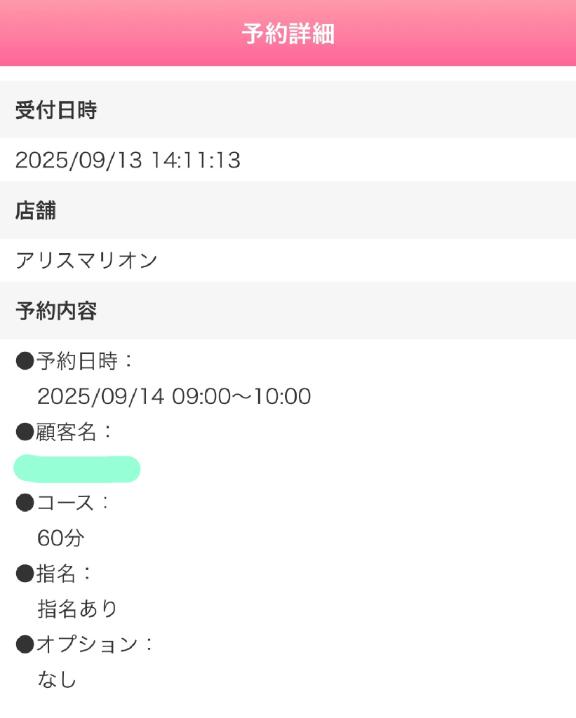
Task: Click the bullet icon beside 顧客名
Action: coord(25,432)
